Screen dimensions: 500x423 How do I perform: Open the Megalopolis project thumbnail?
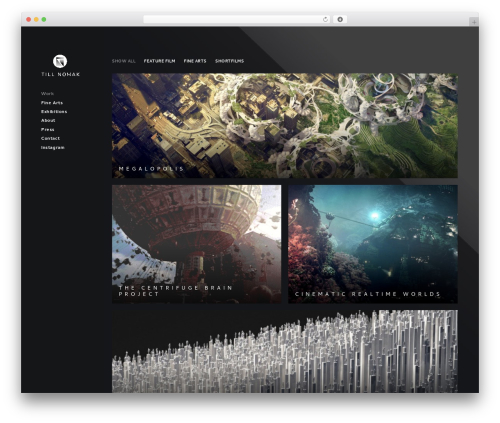tap(285, 126)
